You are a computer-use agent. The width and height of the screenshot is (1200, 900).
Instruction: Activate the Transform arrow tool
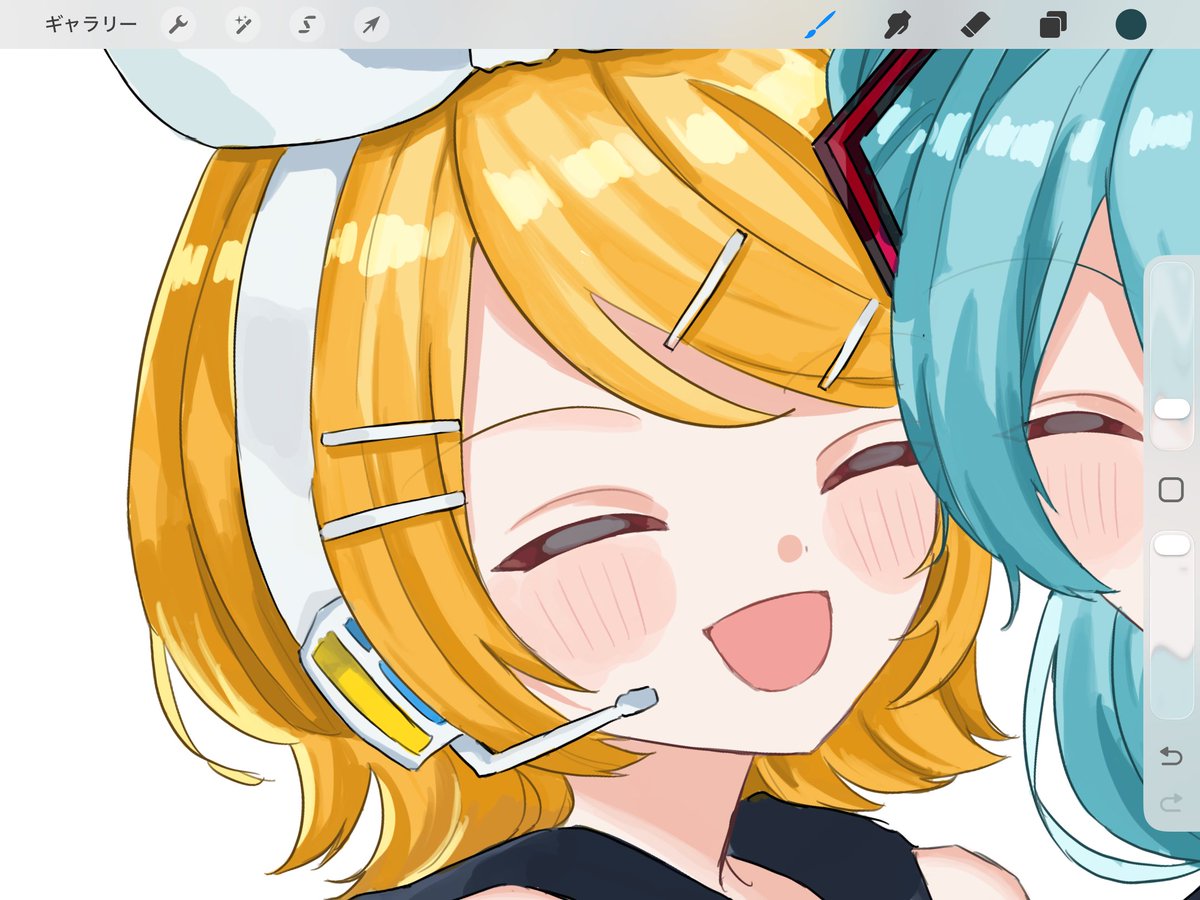point(371,25)
